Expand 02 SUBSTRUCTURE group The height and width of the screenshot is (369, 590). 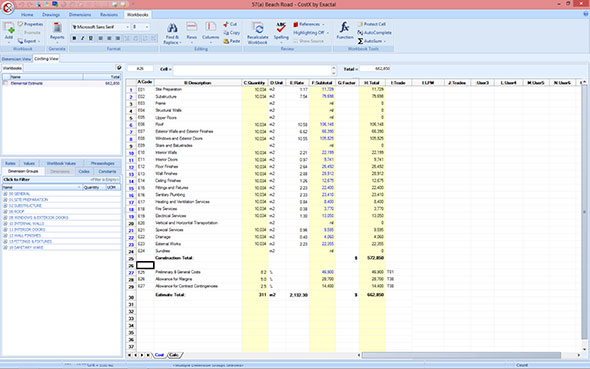pos(5,206)
